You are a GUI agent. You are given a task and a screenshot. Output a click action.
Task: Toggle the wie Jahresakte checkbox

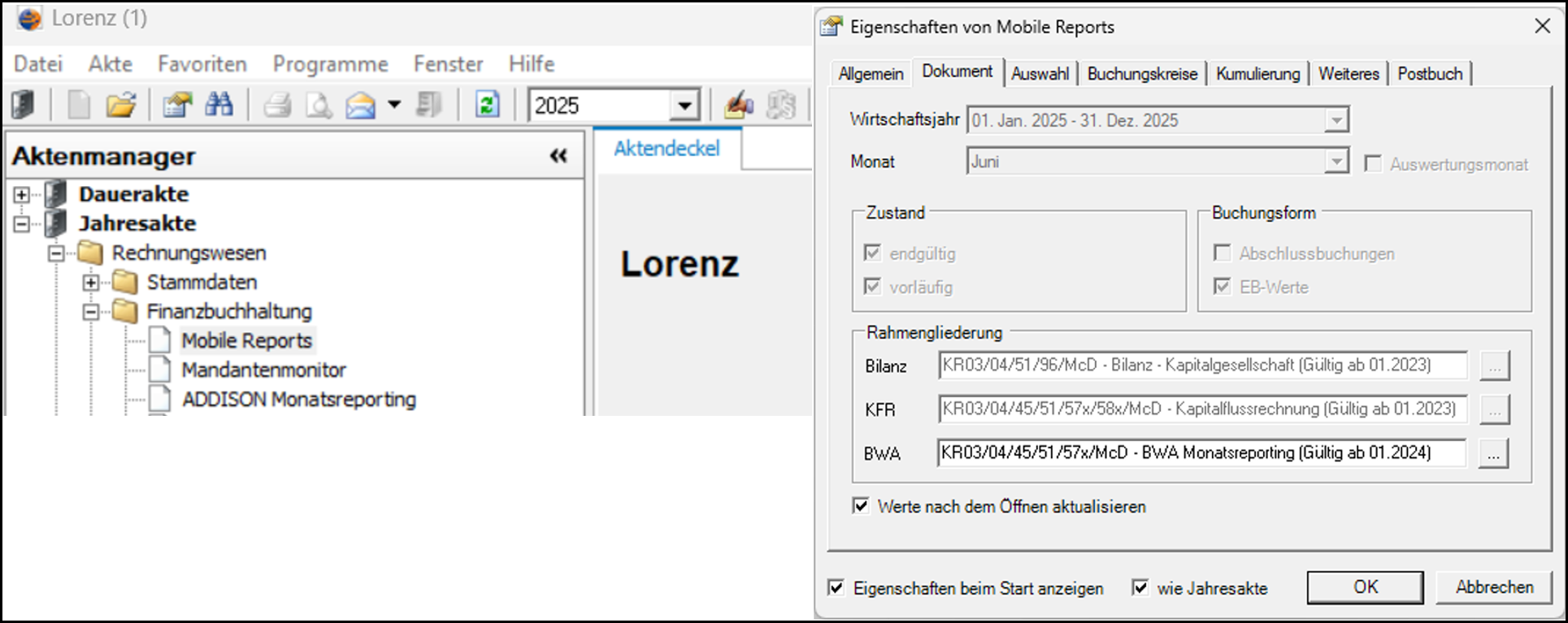(x=1140, y=587)
